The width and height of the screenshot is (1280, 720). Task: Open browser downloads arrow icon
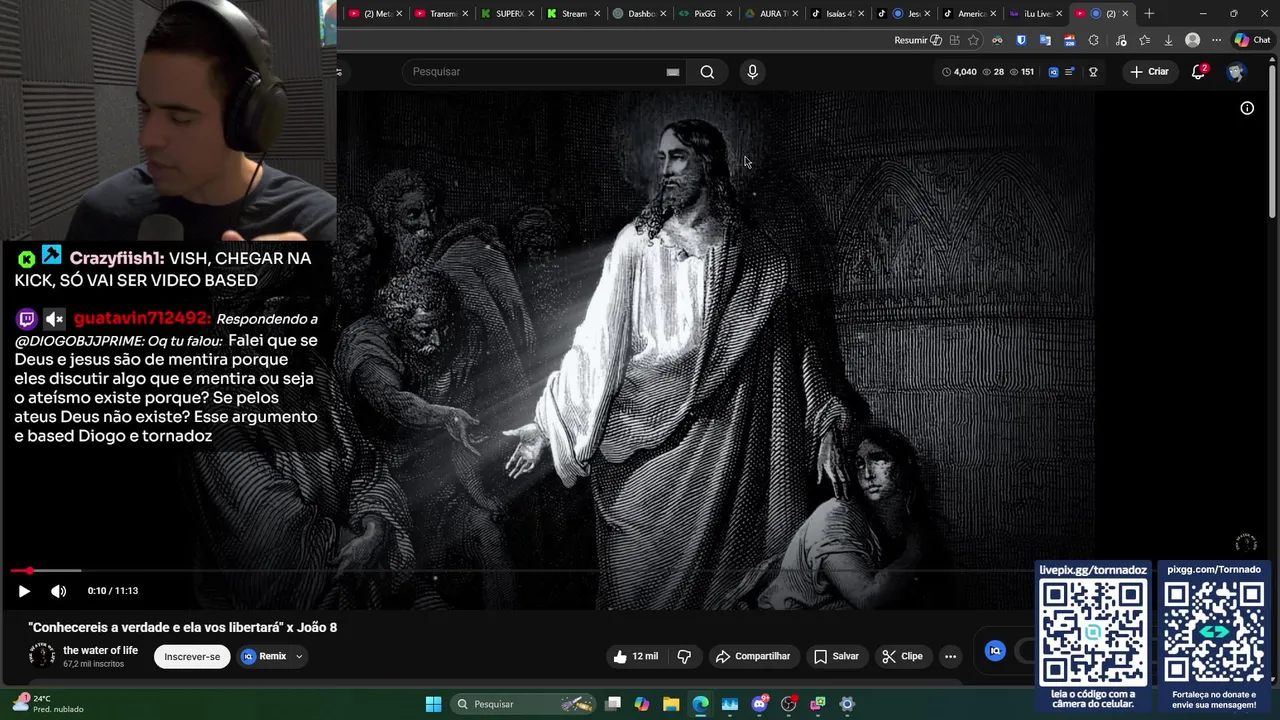1168,40
